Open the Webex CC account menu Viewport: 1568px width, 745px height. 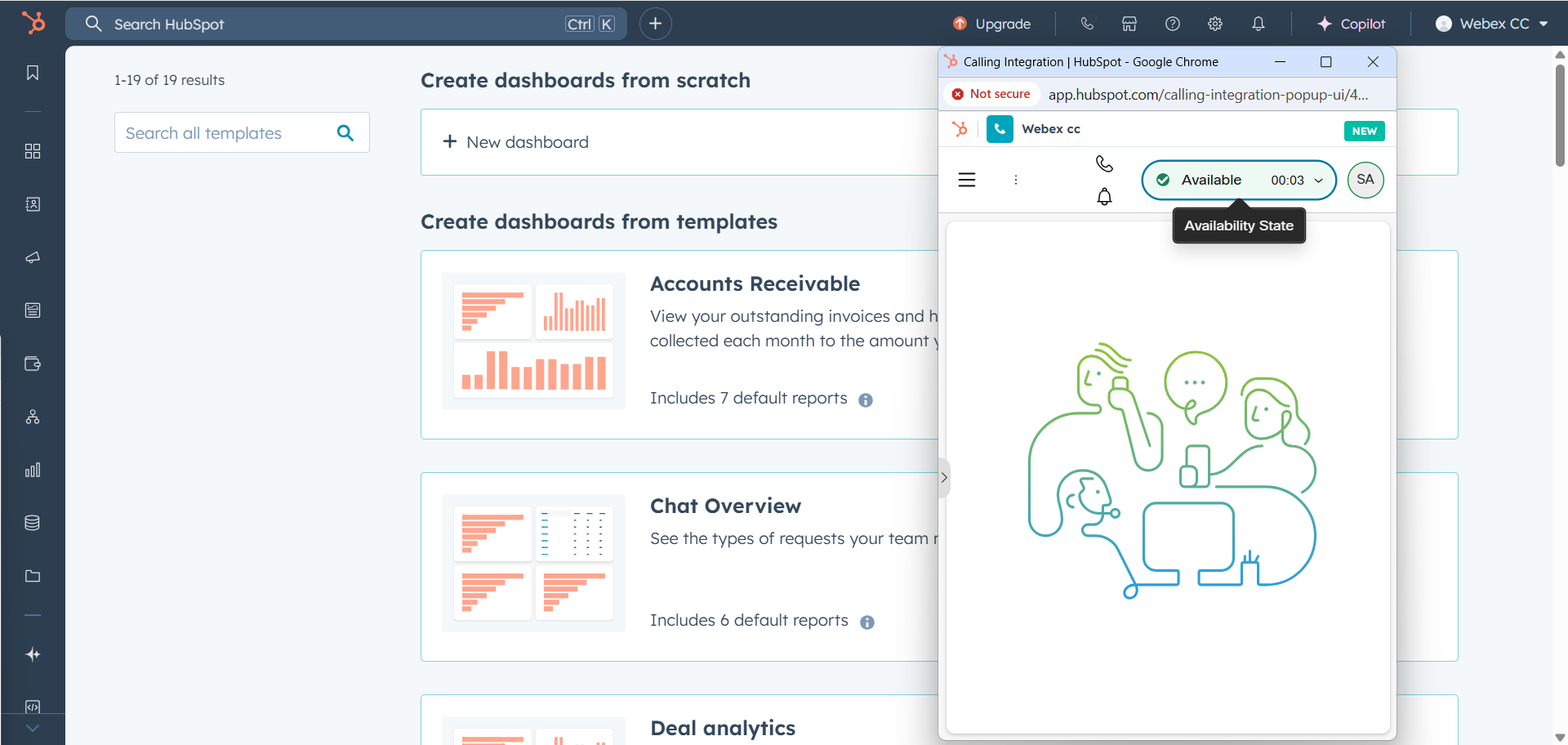[x=1491, y=24]
